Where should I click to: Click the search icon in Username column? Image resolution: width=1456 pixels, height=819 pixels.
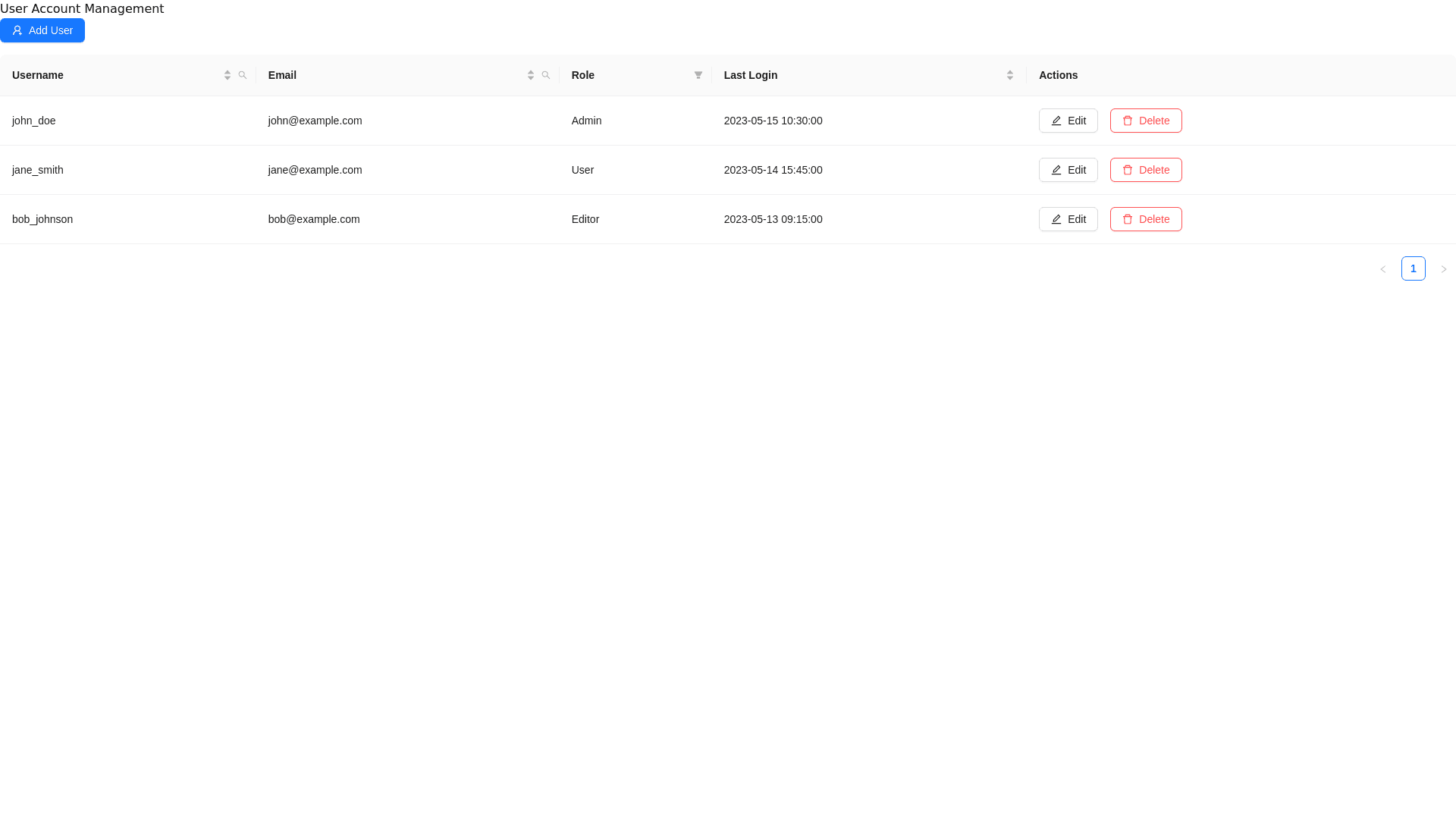[242, 75]
